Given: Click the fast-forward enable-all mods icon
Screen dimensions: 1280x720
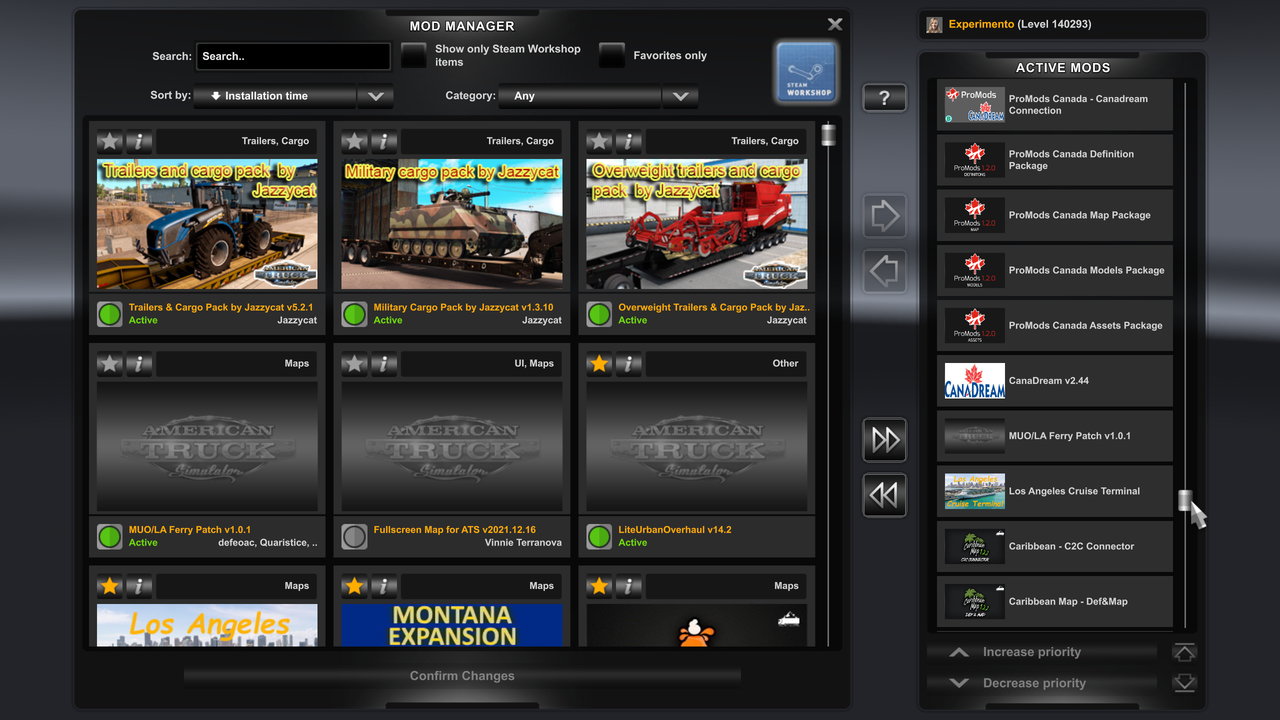Looking at the screenshot, I should pyautogui.click(x=884, y=439).
